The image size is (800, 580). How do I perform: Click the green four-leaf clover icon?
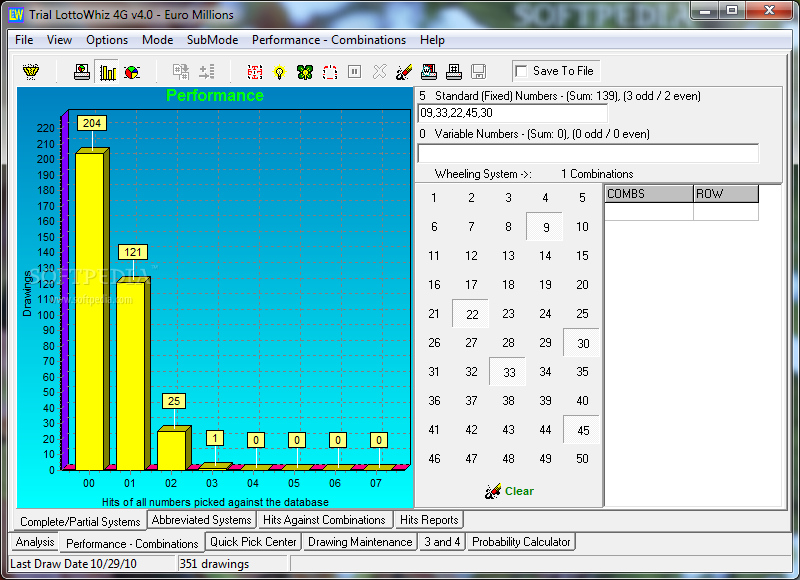coord(305,72)
